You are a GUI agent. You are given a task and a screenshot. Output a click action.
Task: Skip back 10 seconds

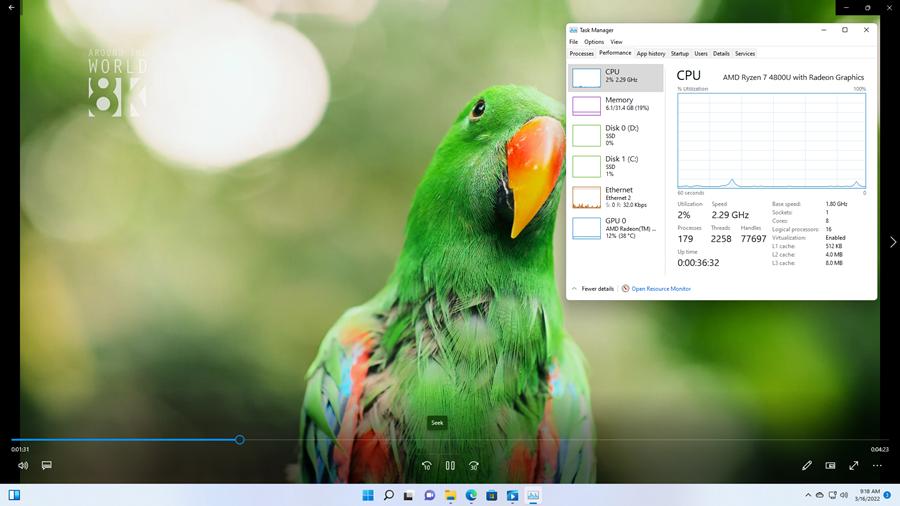pyautogui.click(x=427, y=465)
